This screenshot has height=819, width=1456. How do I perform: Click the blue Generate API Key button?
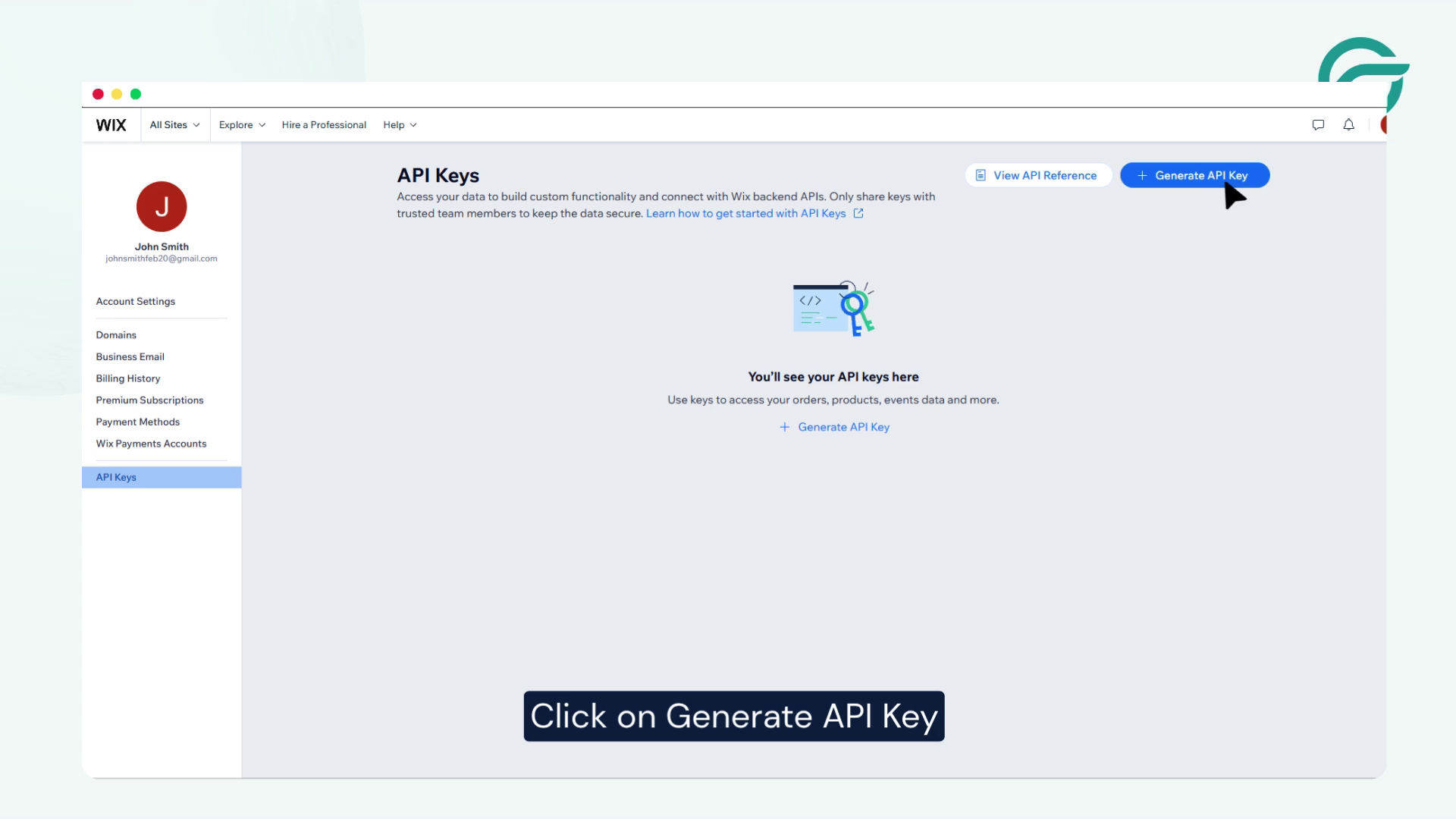1194,175
